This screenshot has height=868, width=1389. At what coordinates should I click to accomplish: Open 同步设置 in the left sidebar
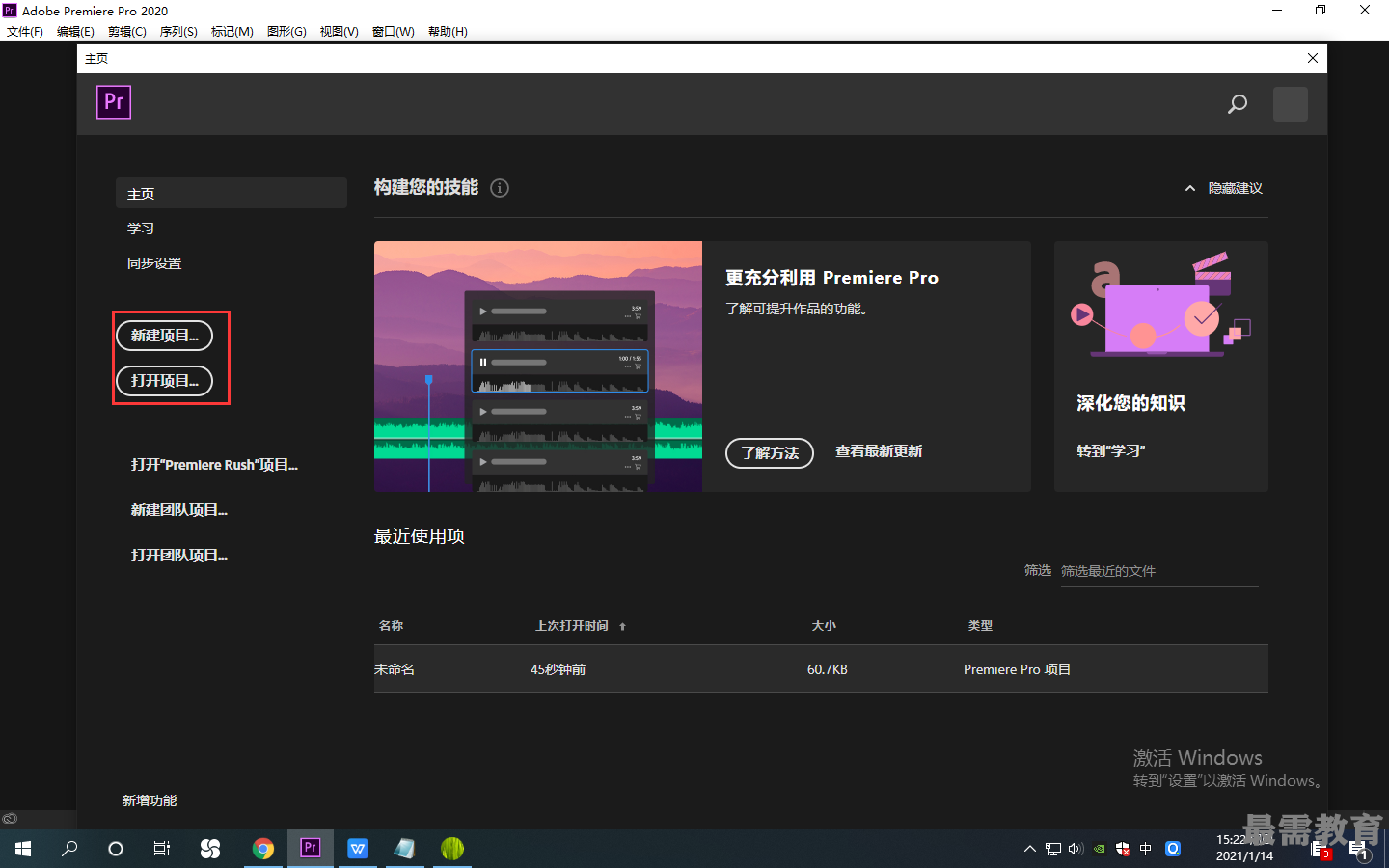pyautogui.click(x=154, y=263)
